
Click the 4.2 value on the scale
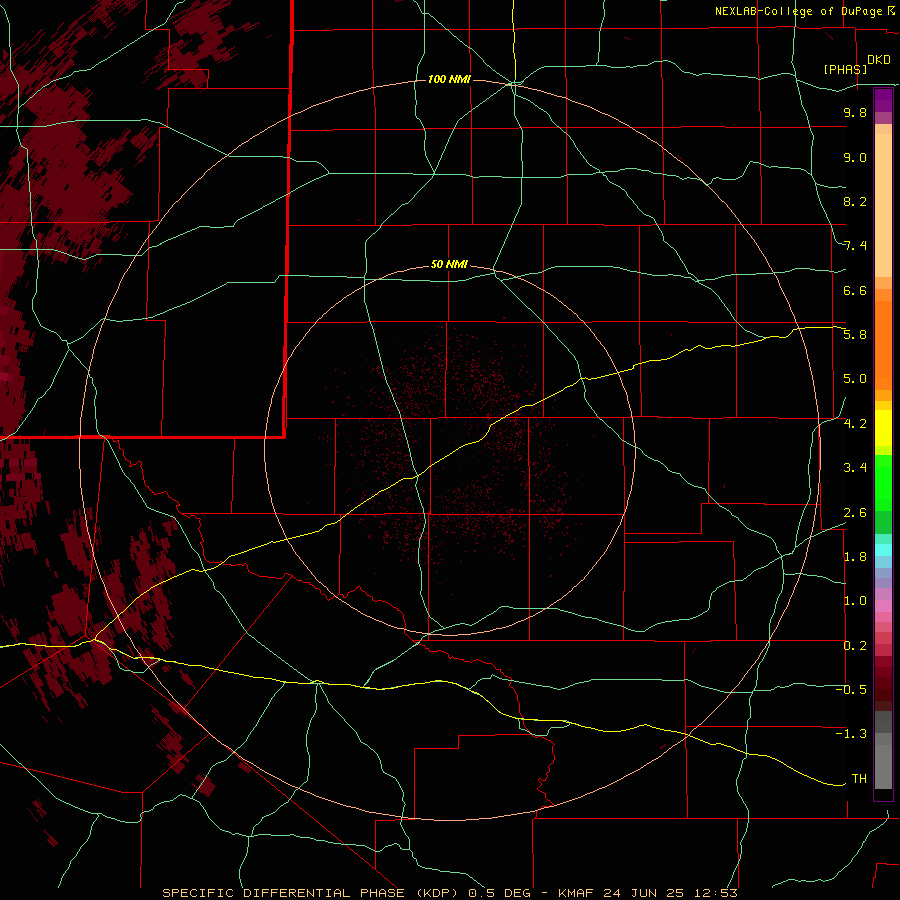click(x=855, y=424)
